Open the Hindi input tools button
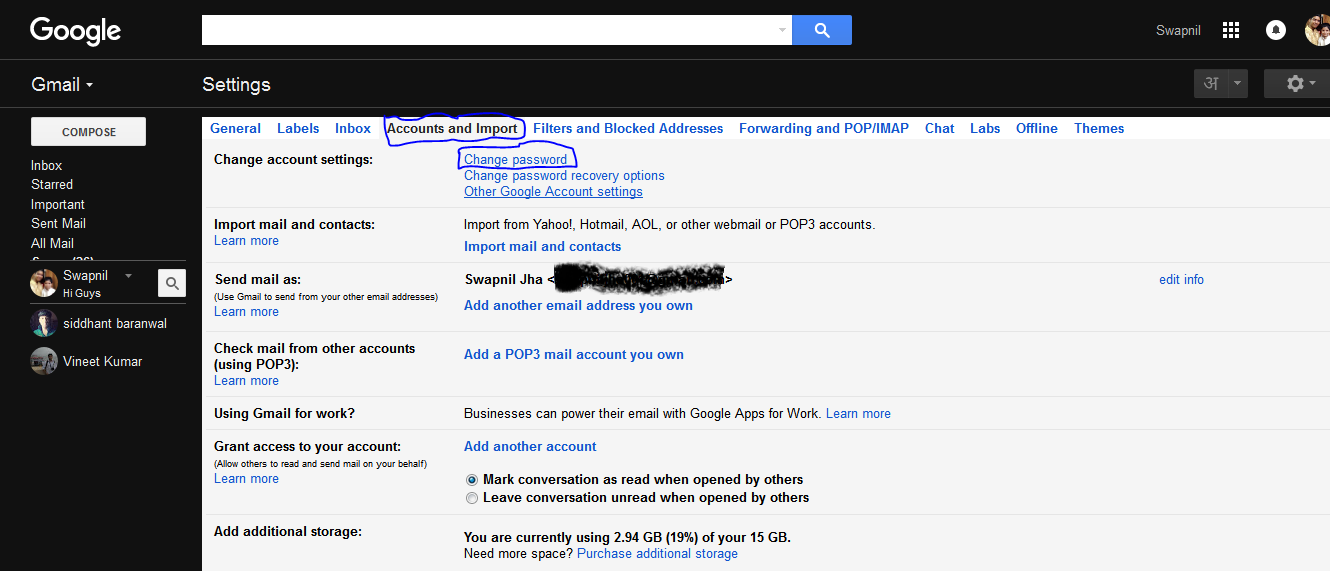 click(x=1210, y=84)
